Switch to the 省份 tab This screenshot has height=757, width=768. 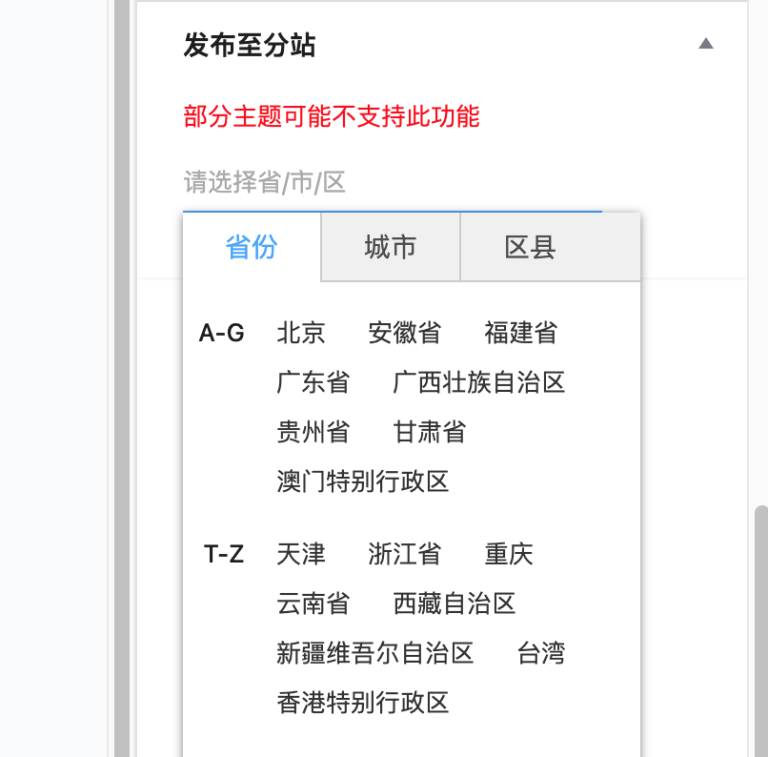pyautogui.click(x=251, y=248)
